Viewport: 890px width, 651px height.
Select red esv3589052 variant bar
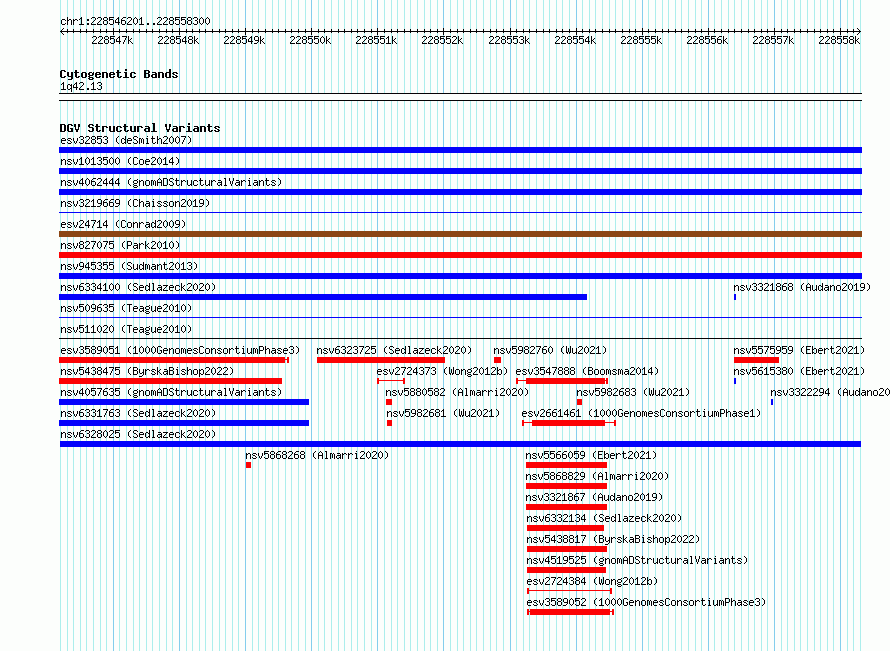point(570,612)
